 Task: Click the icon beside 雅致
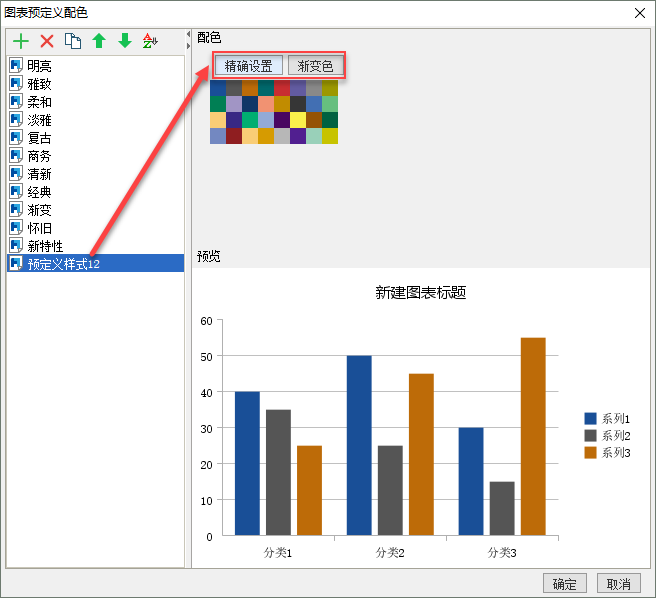coord(16,84)
